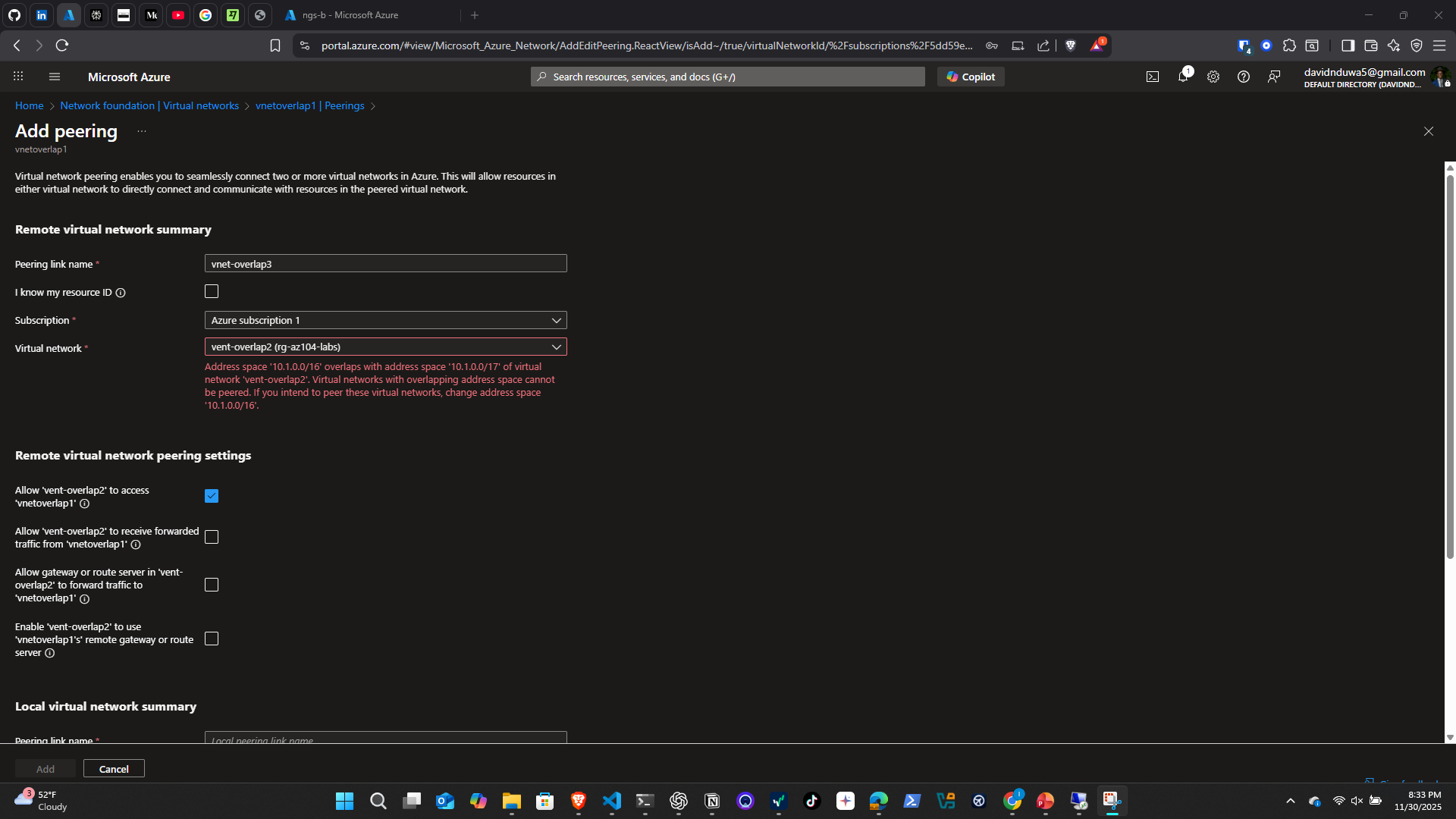
Task: Open Brave Shields icon in address bar
Action: coord(1071,45)
